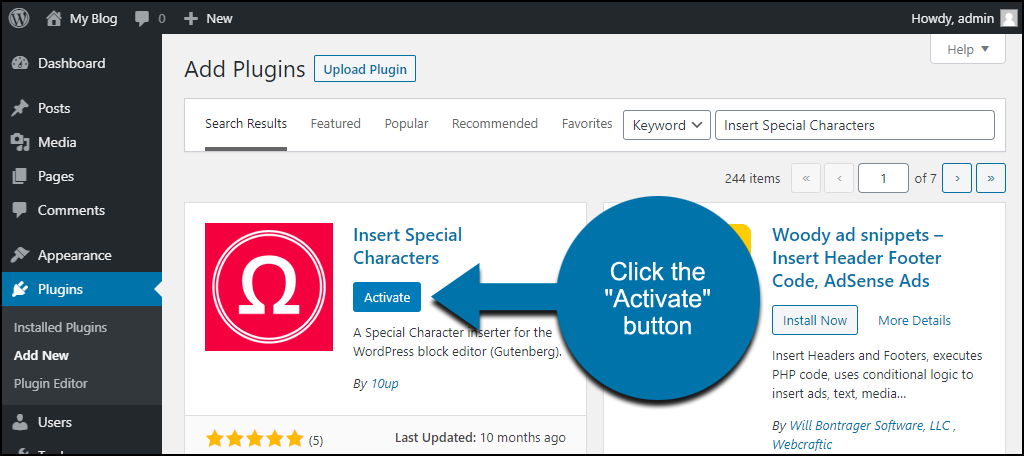Image resolution: width=1024 pixels, height=456 pixels.
Task: Click the five-star rating of Insert Special Characters
Action: coord(255,438)
